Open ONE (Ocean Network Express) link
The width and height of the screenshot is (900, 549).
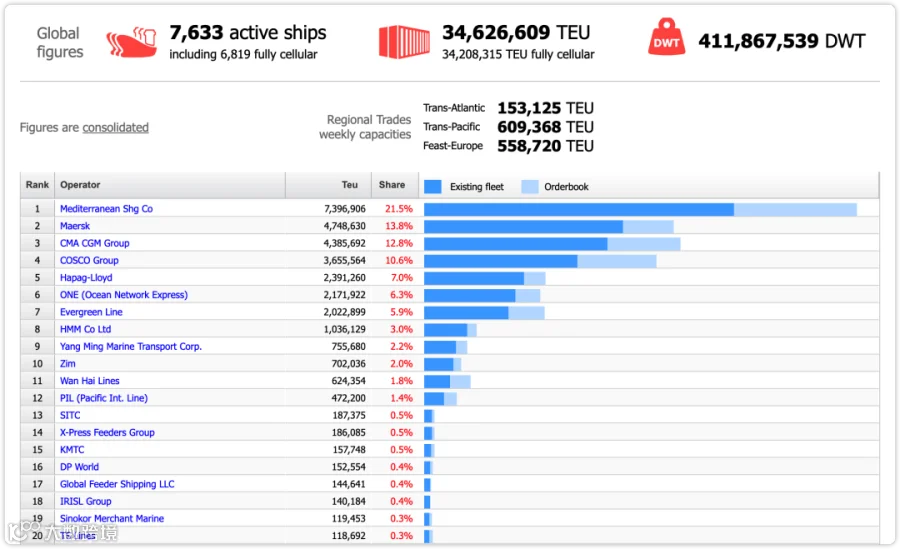click(x=123, y=295)
